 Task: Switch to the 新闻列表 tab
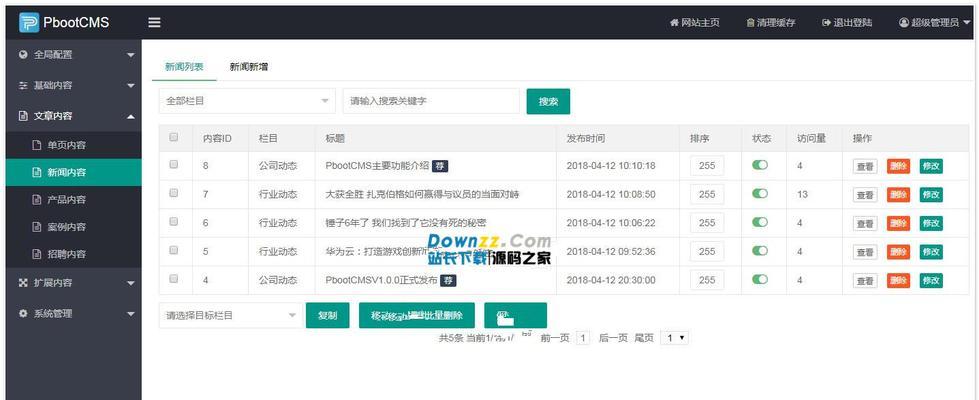(x=184, y=67)
